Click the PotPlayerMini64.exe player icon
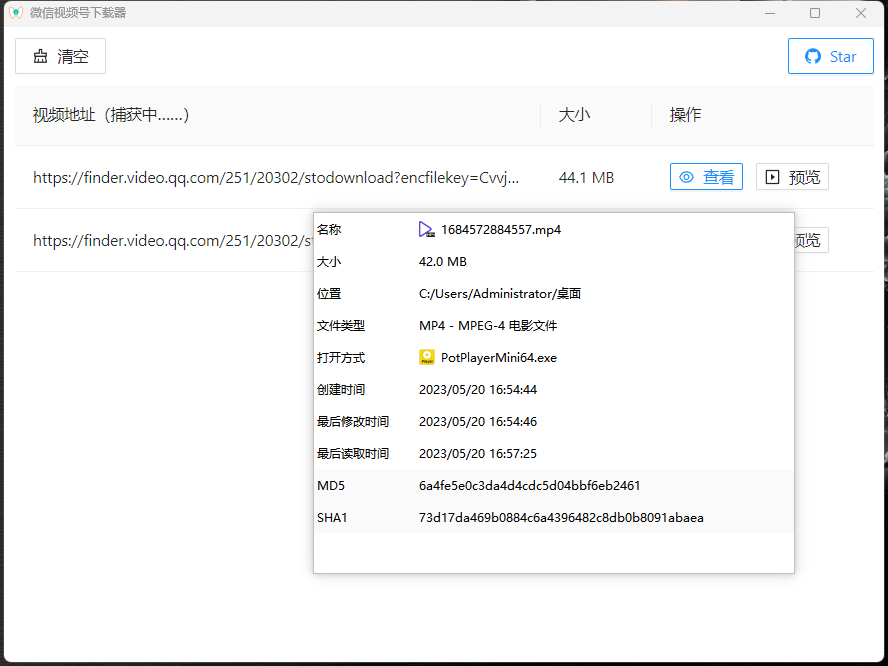 (x=427, y=357)
